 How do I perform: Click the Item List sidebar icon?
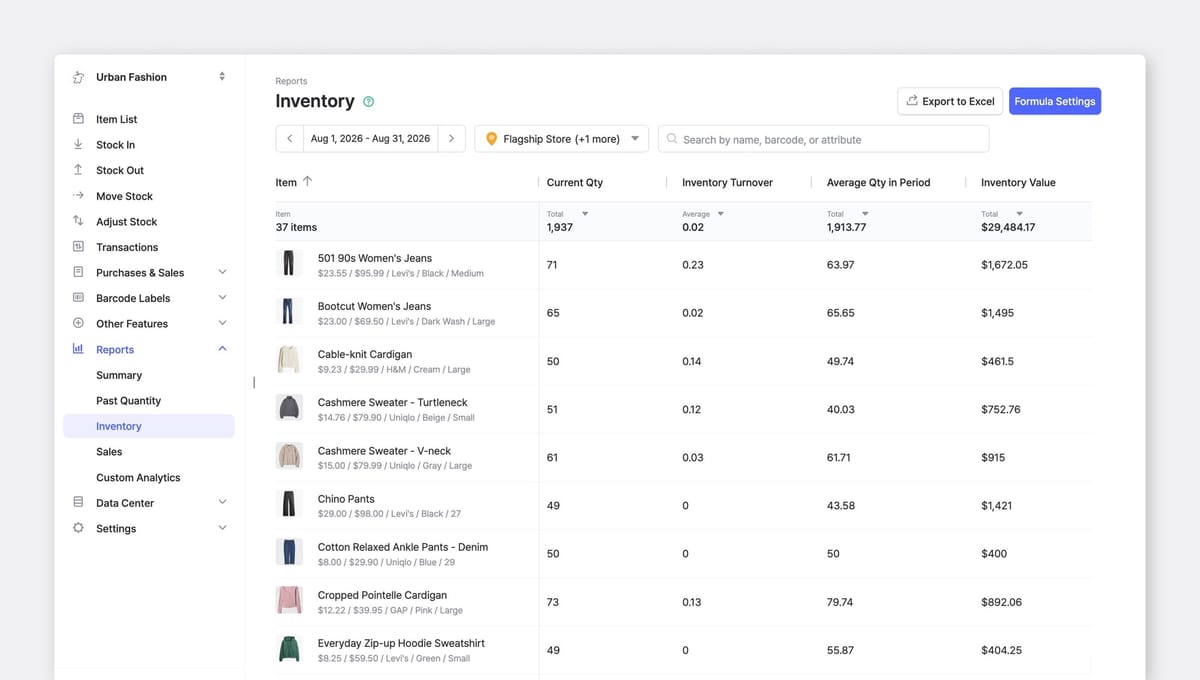tap(78, 119)
